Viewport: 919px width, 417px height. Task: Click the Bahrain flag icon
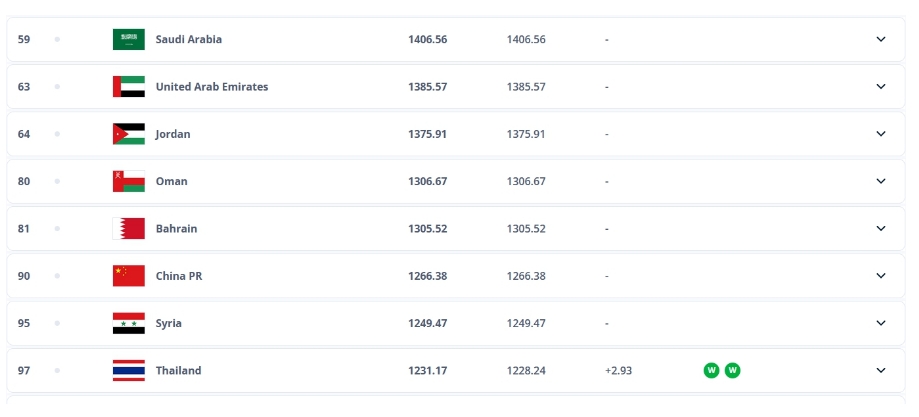coord(129,229)
